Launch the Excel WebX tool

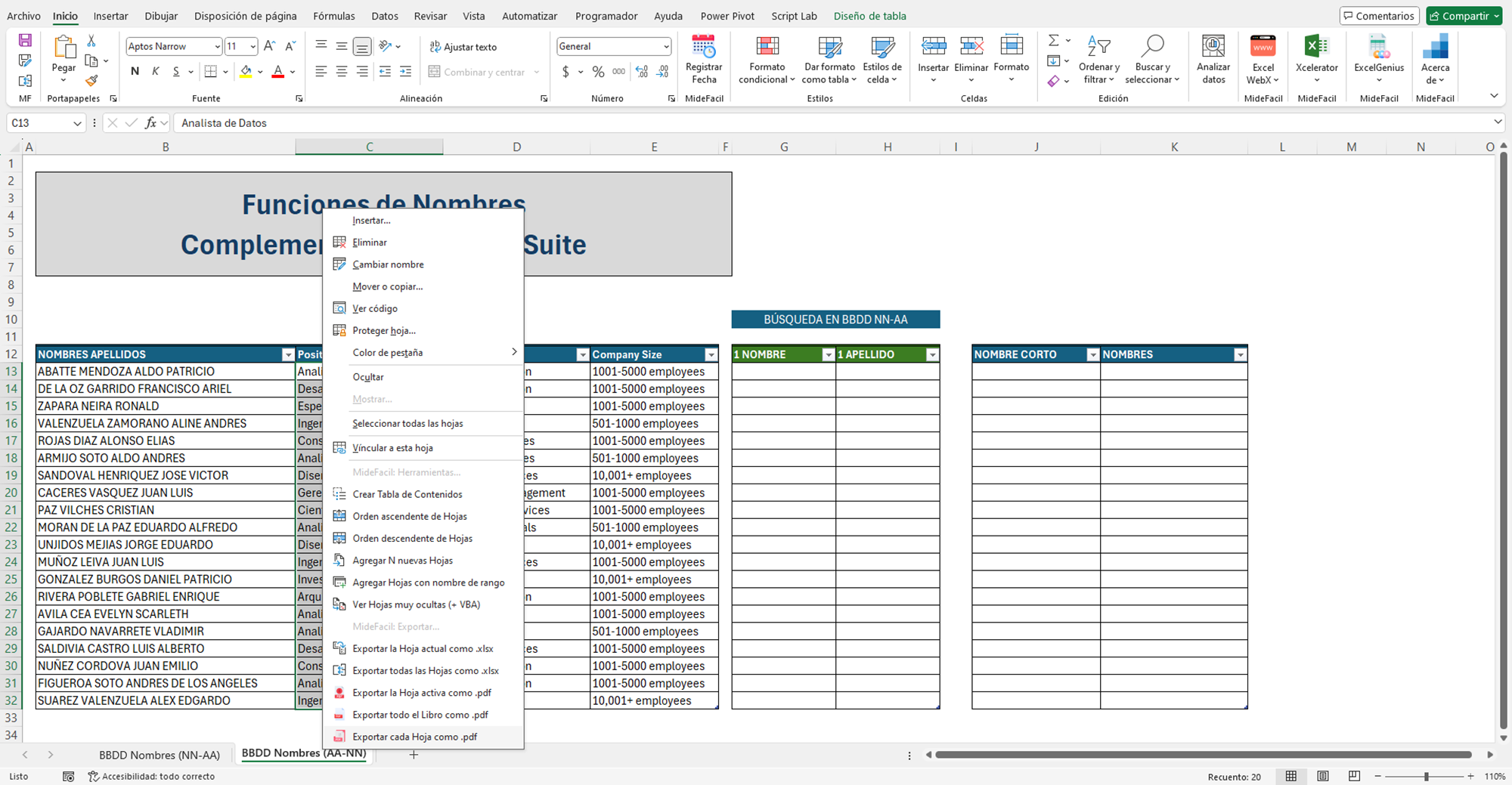(x=1263, y=60)
